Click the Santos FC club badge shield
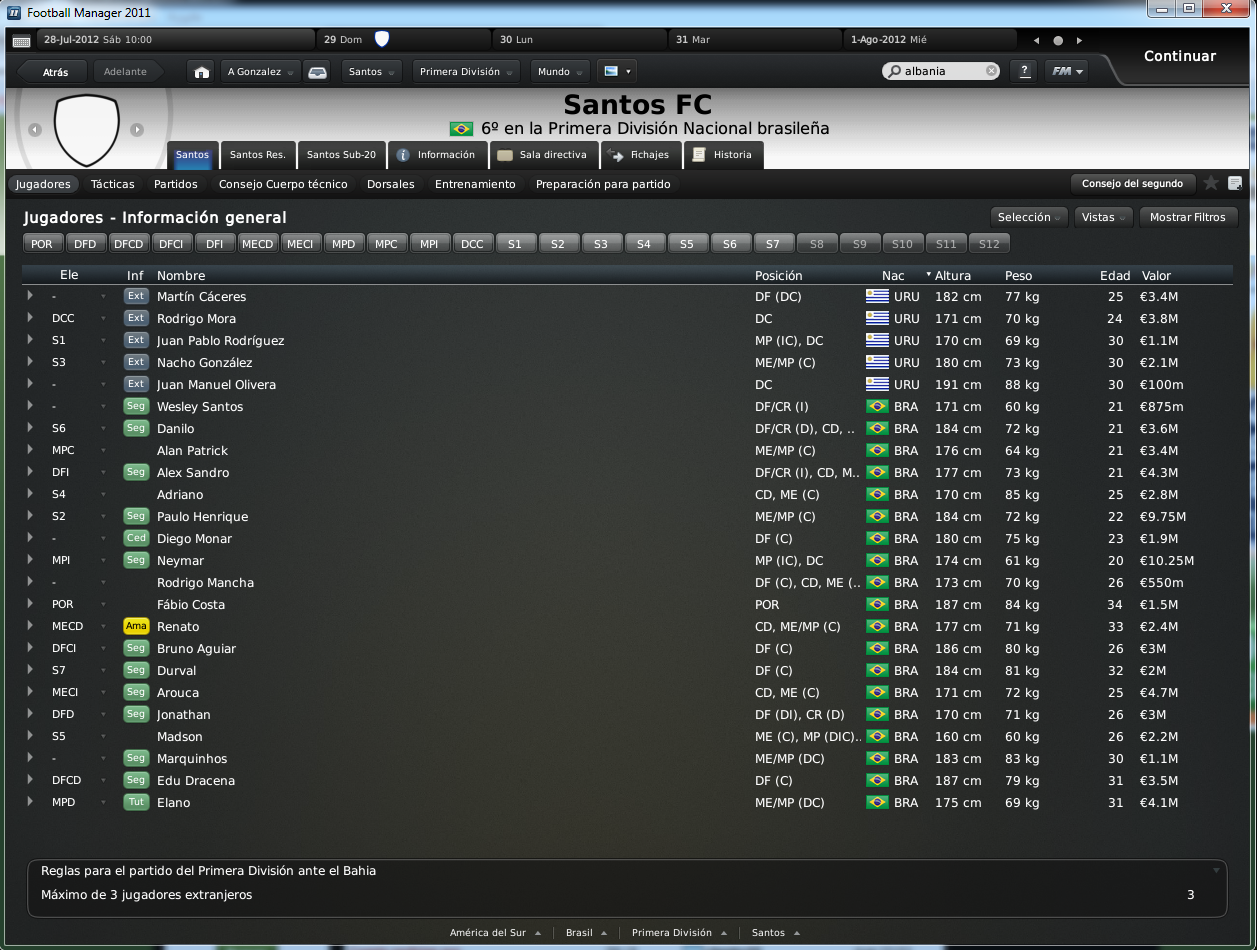This screenshot has height=950, width=1257. pyautogui.click(x=86, y=130)
